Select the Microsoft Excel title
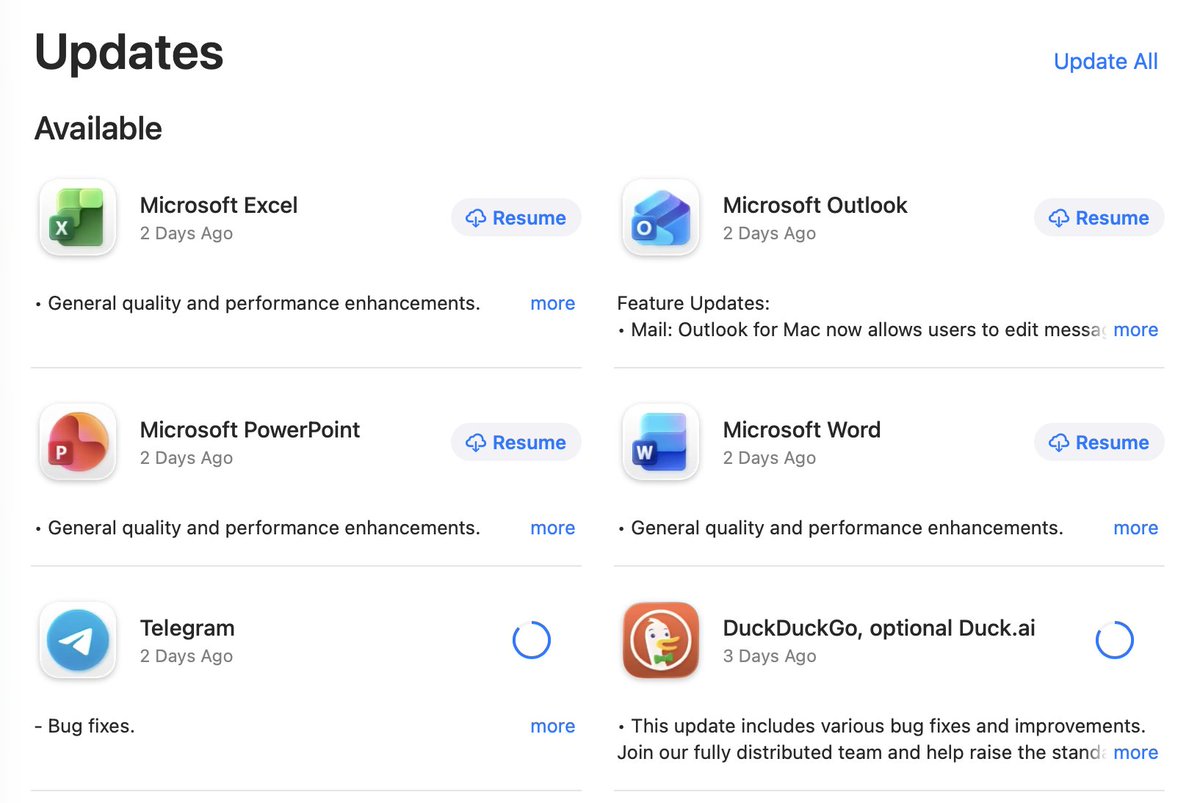The image size is (1200, 803). click(x=219, y=205)
